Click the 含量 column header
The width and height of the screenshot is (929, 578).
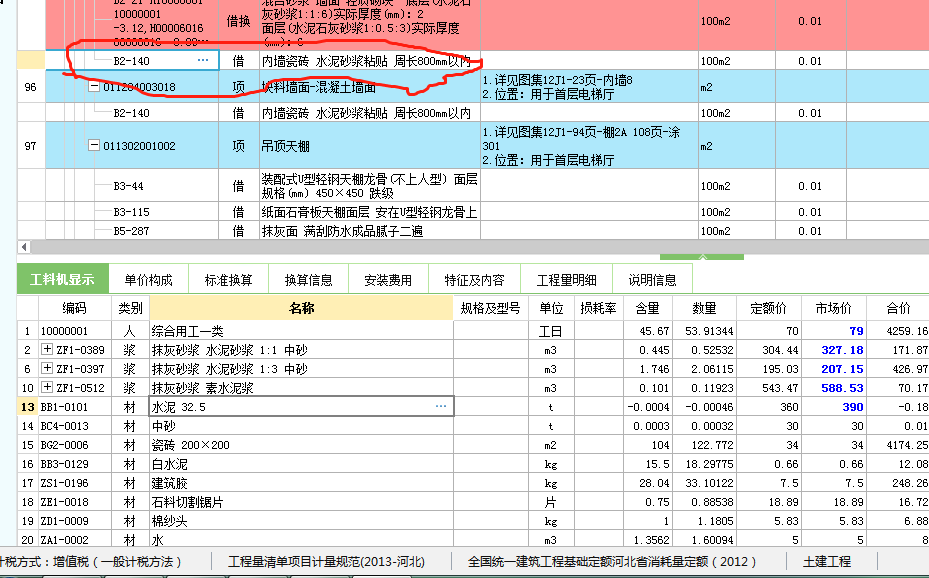pos(647,308)
